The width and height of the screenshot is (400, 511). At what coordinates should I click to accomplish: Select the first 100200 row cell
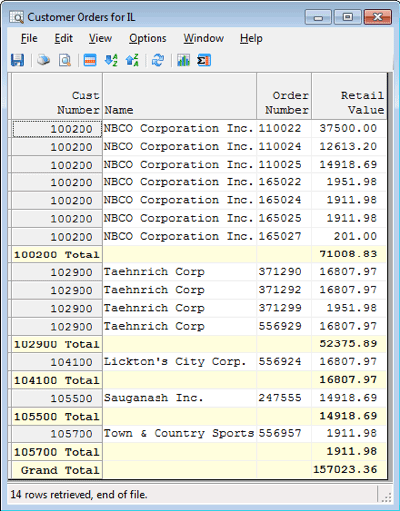(57, 129)
